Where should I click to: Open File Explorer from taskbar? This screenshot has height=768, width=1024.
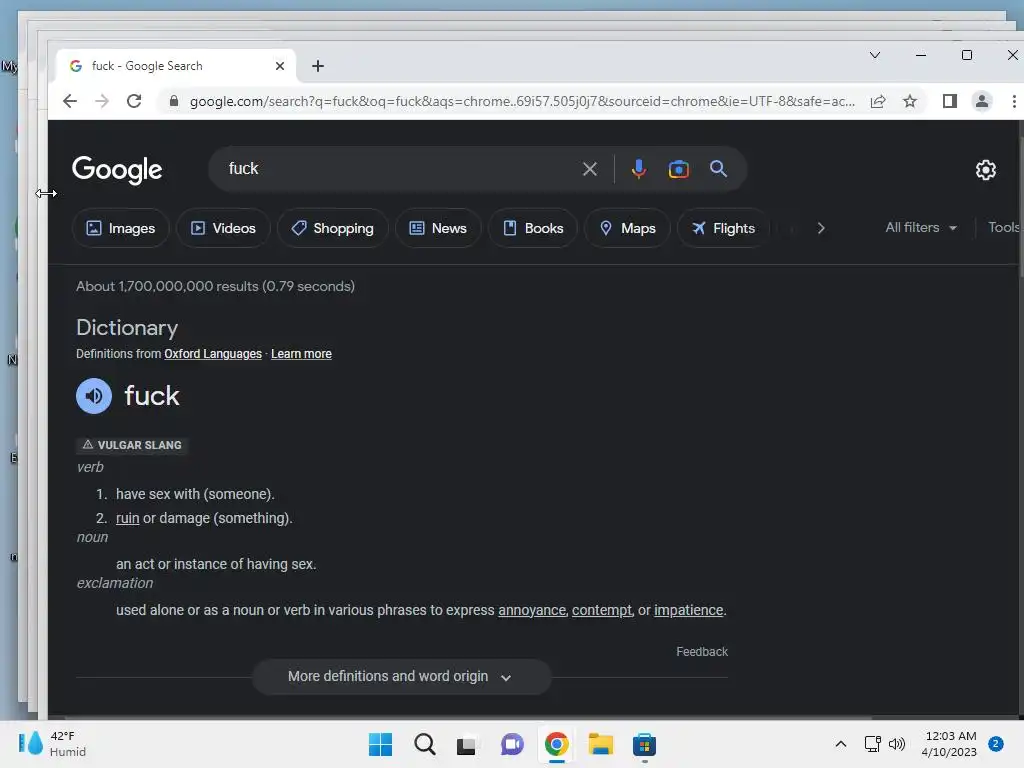coord(600,744)
